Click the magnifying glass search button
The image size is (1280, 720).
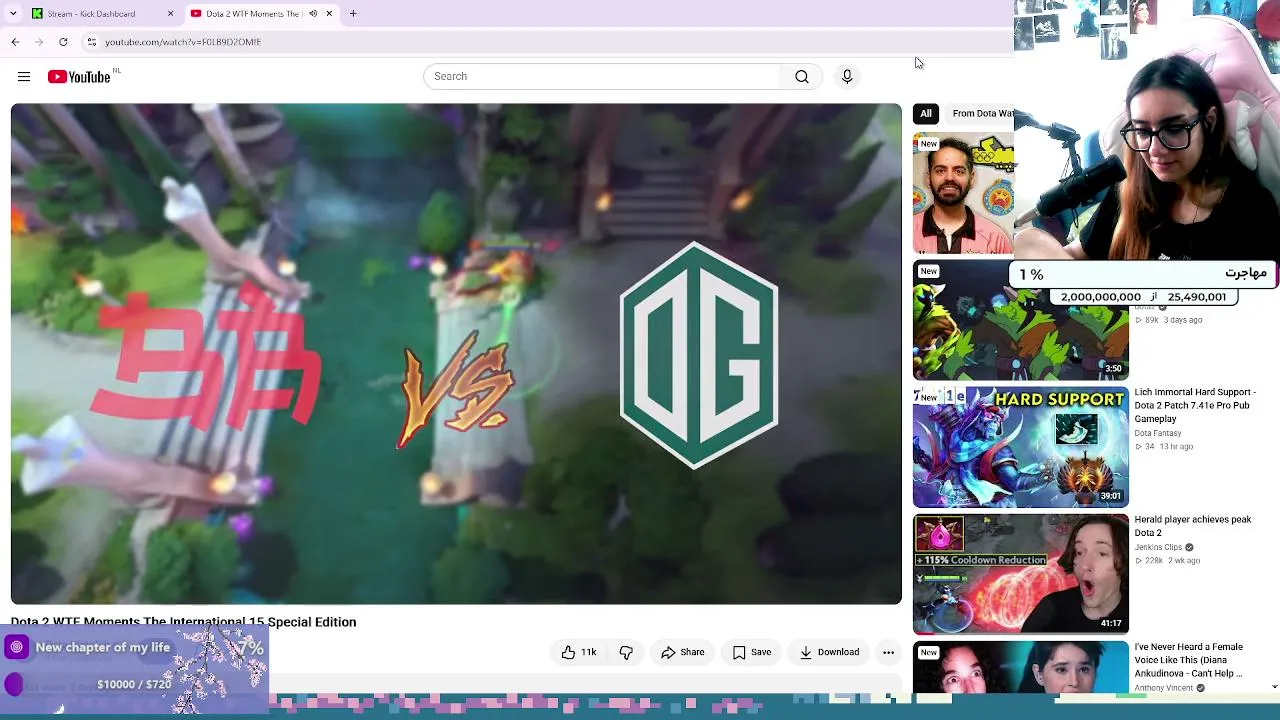[802, 77]
